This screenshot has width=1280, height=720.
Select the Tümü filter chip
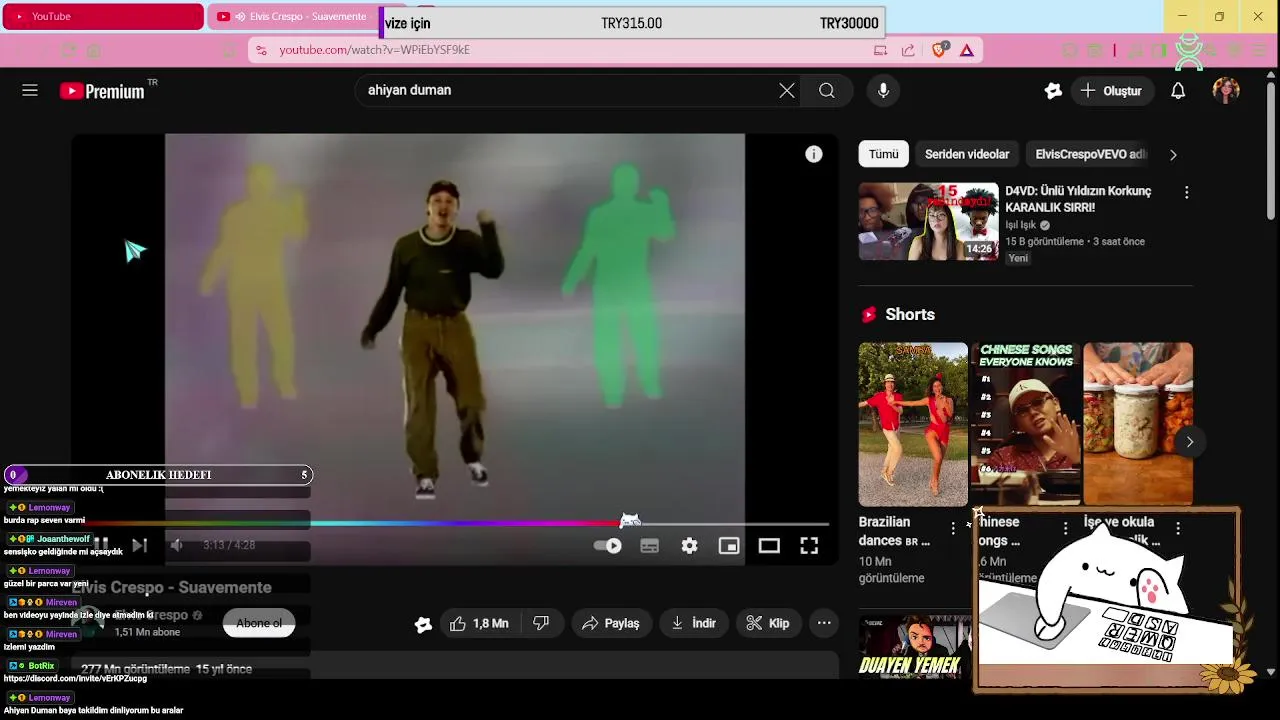883,154
